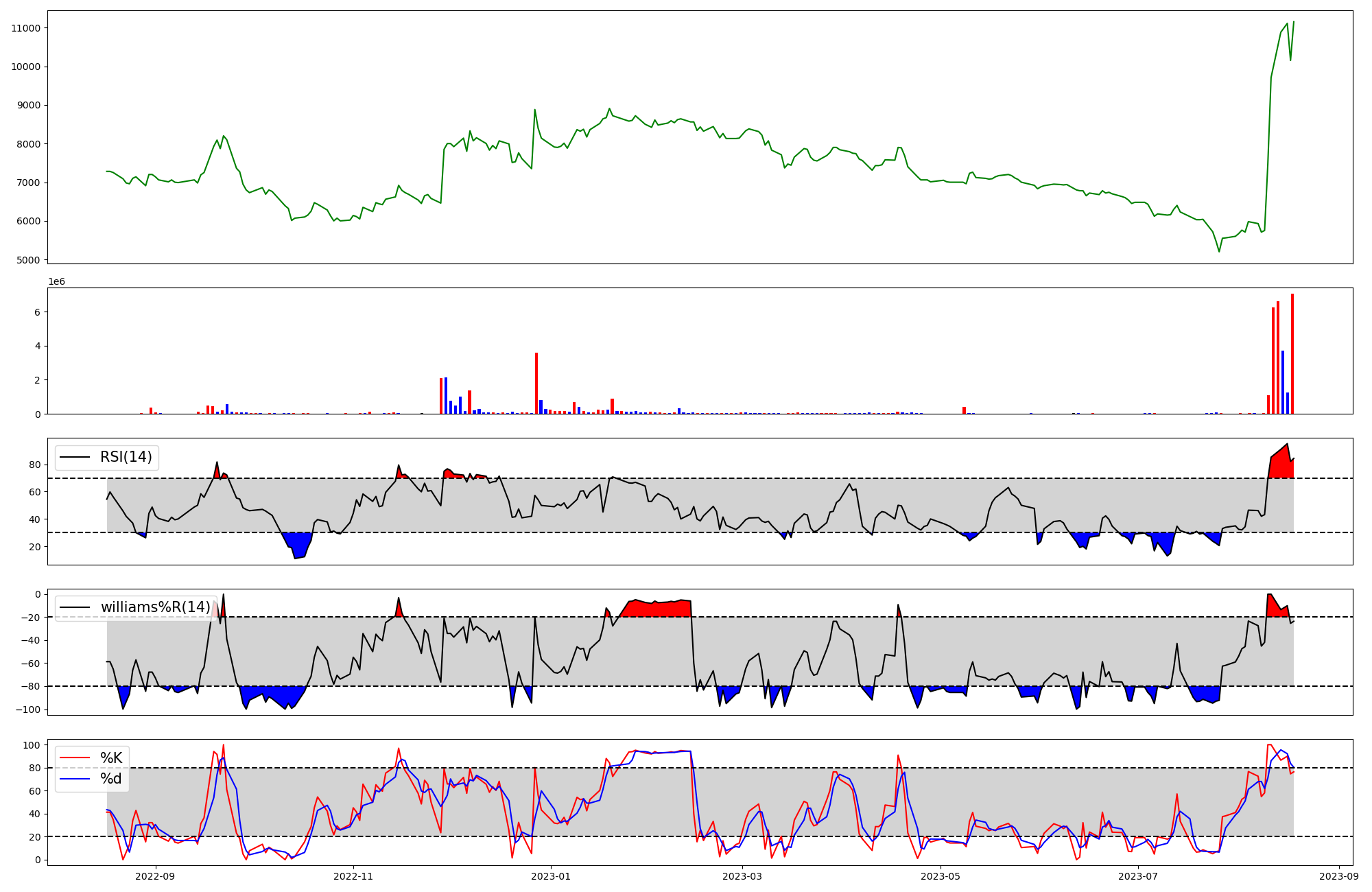1372x892 pixels.
Task: Click the 2023-05 x-axis date label
Action: (x=940, y=876)
